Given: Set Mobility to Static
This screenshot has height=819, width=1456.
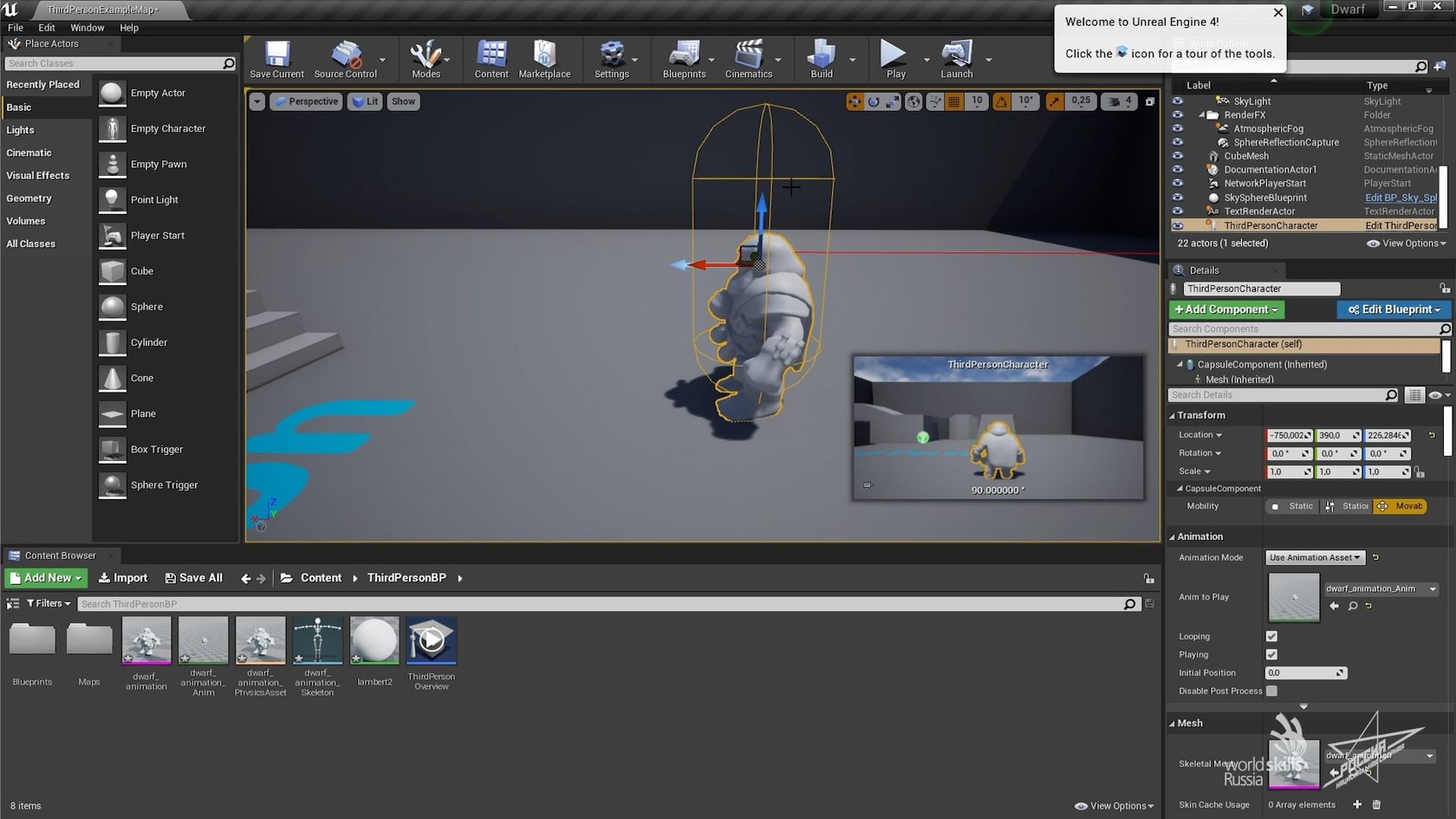Looking at the screenshot, I should (x=1293, y=506).
